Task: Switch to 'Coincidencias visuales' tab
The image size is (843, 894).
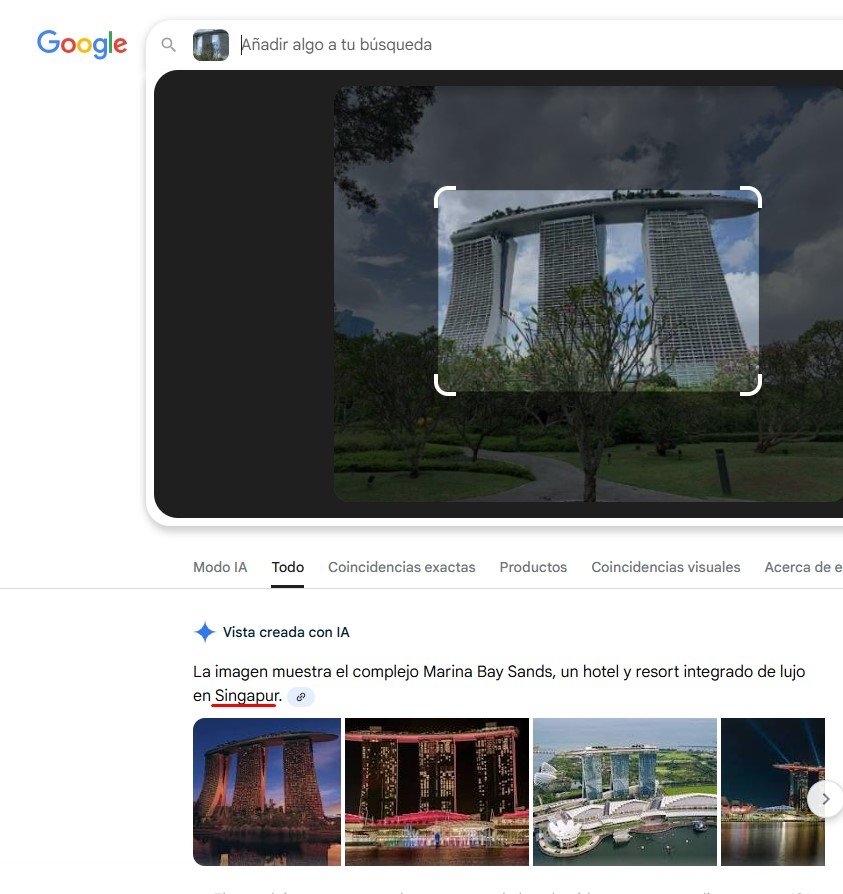Action: [665, 567]
